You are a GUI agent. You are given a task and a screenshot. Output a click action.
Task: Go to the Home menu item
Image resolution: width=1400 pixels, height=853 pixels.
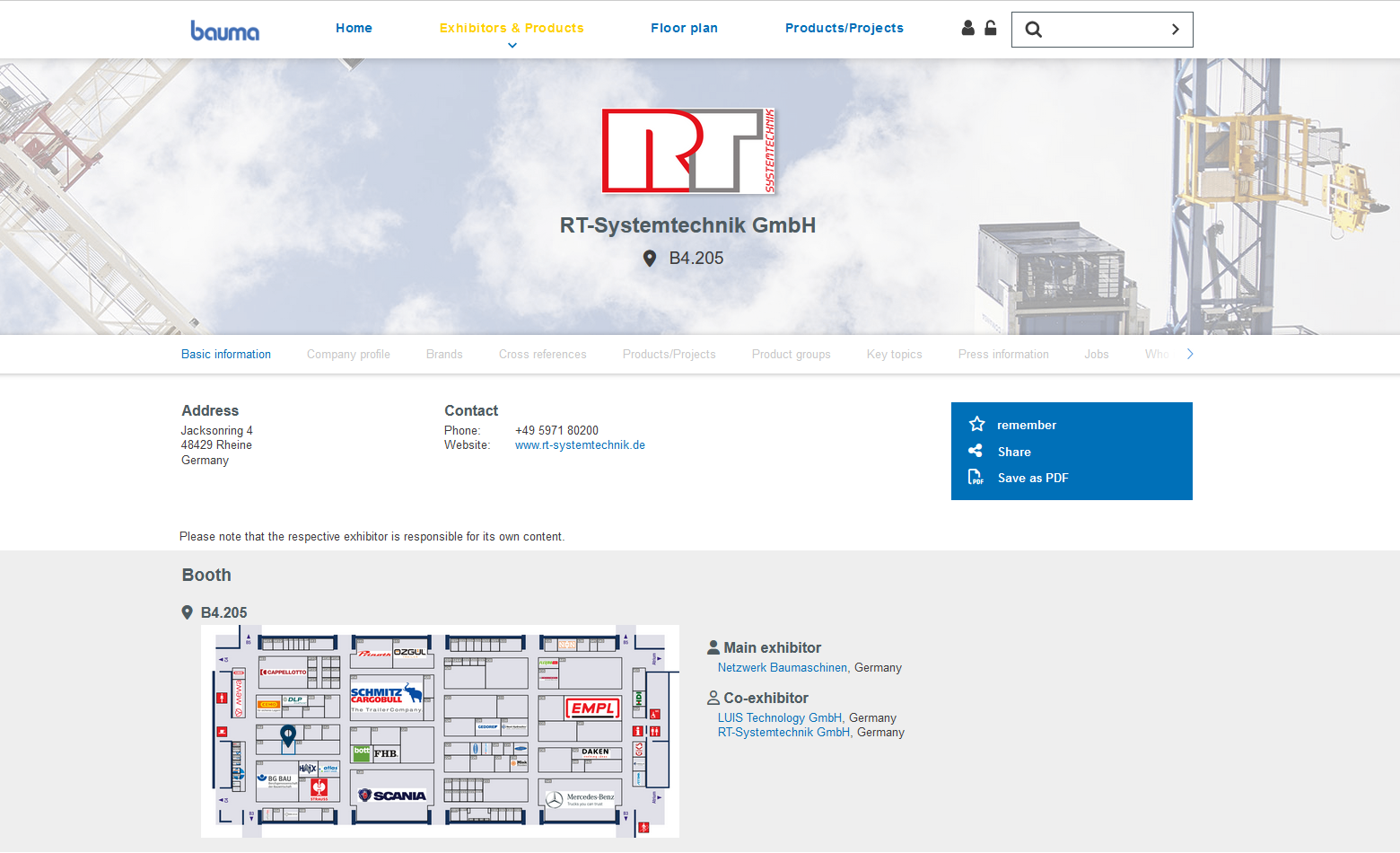click(354, 28)
